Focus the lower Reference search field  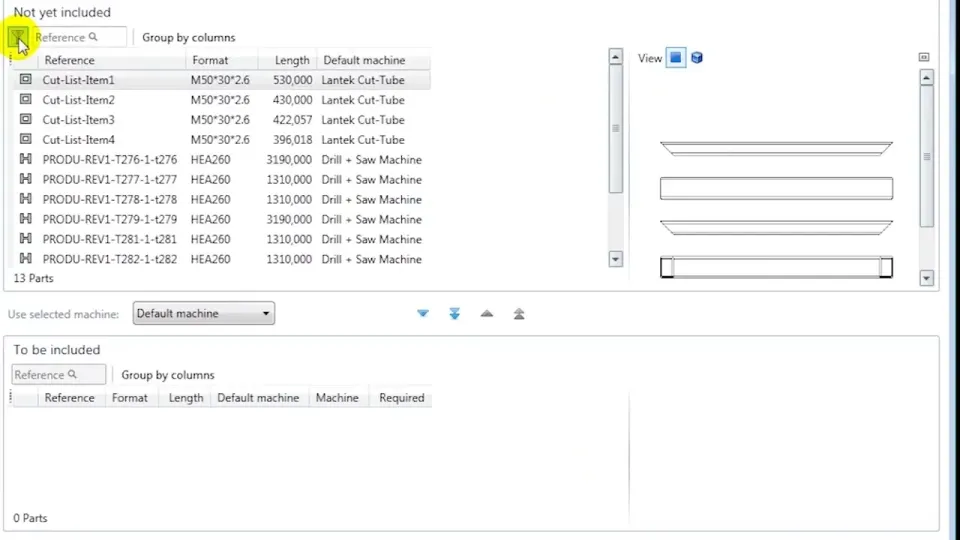pos(58,374)
